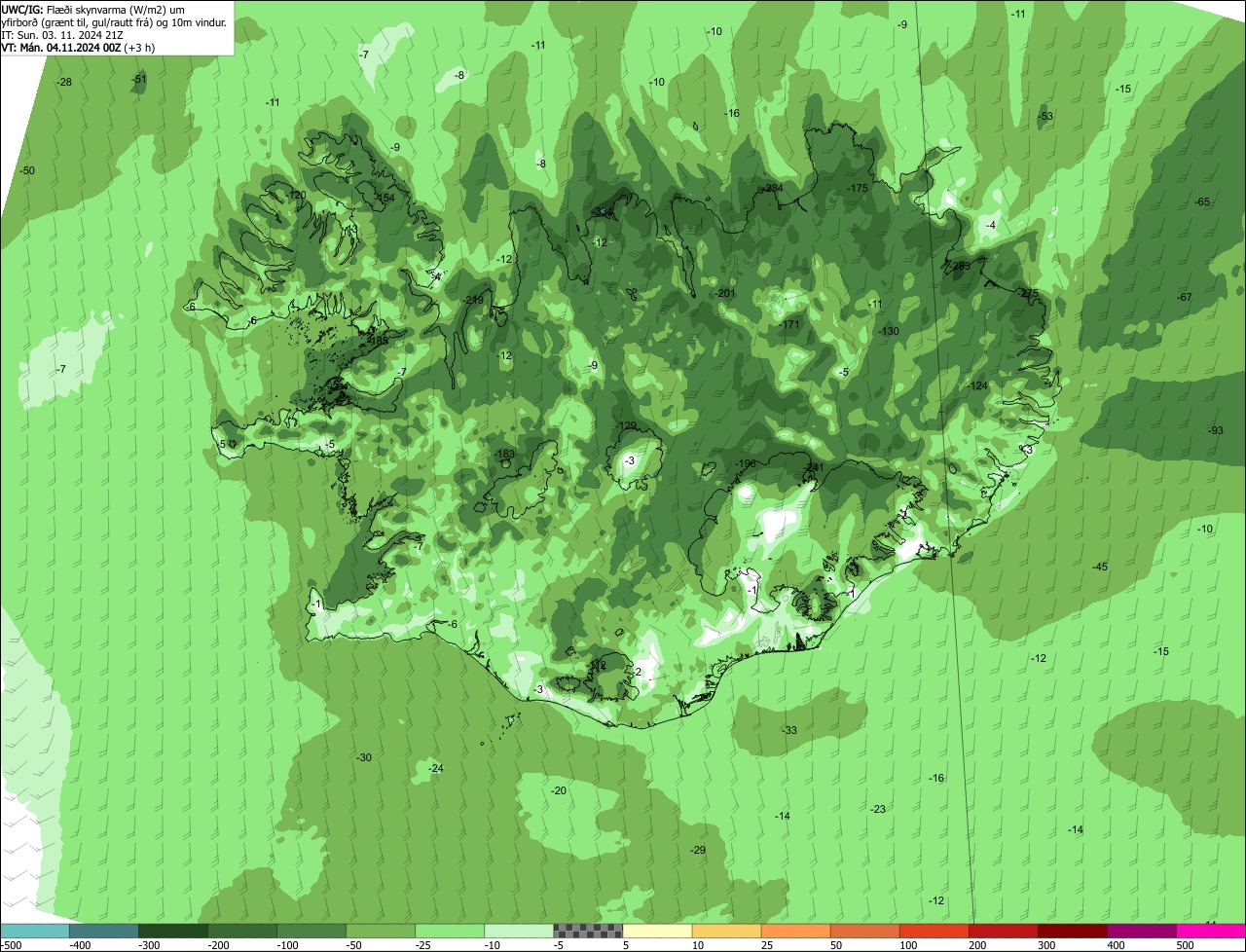Click the -196 value on the map

pos(747,464)
